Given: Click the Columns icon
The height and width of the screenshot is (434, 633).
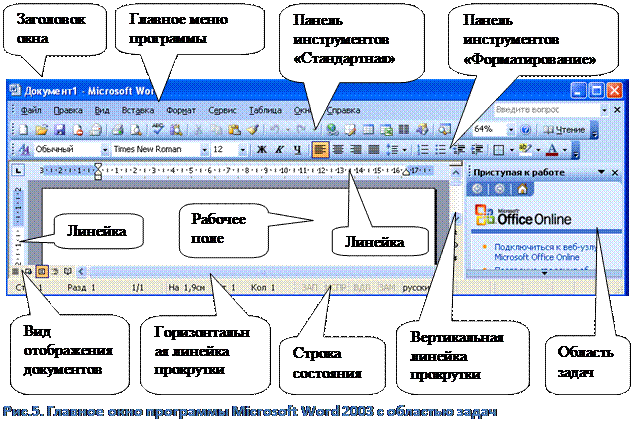Looking at the screenshot, I should 404,130.
